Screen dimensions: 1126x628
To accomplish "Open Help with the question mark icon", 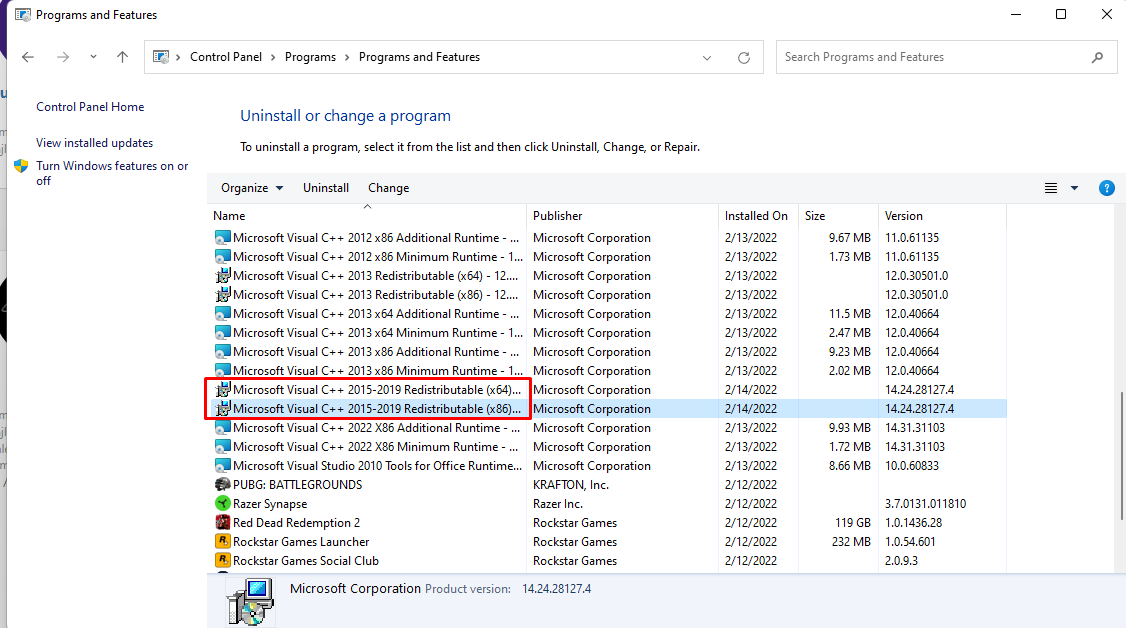I will pos(1107,188).
